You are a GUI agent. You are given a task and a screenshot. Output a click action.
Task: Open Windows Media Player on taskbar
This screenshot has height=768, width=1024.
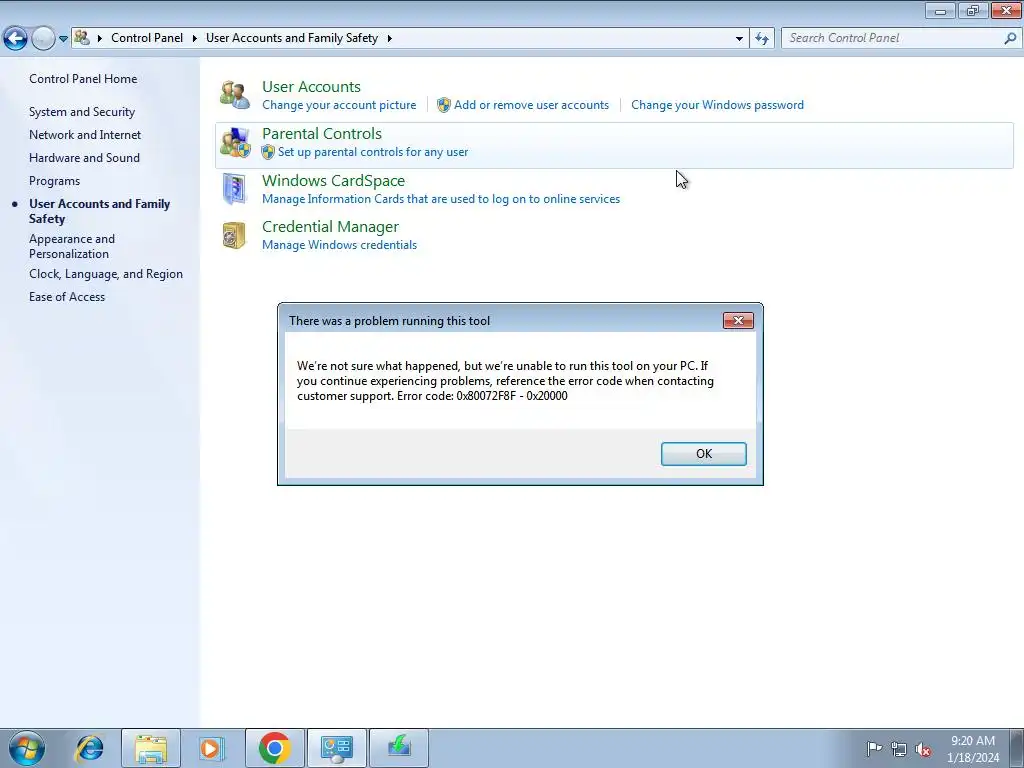point(211,748)
